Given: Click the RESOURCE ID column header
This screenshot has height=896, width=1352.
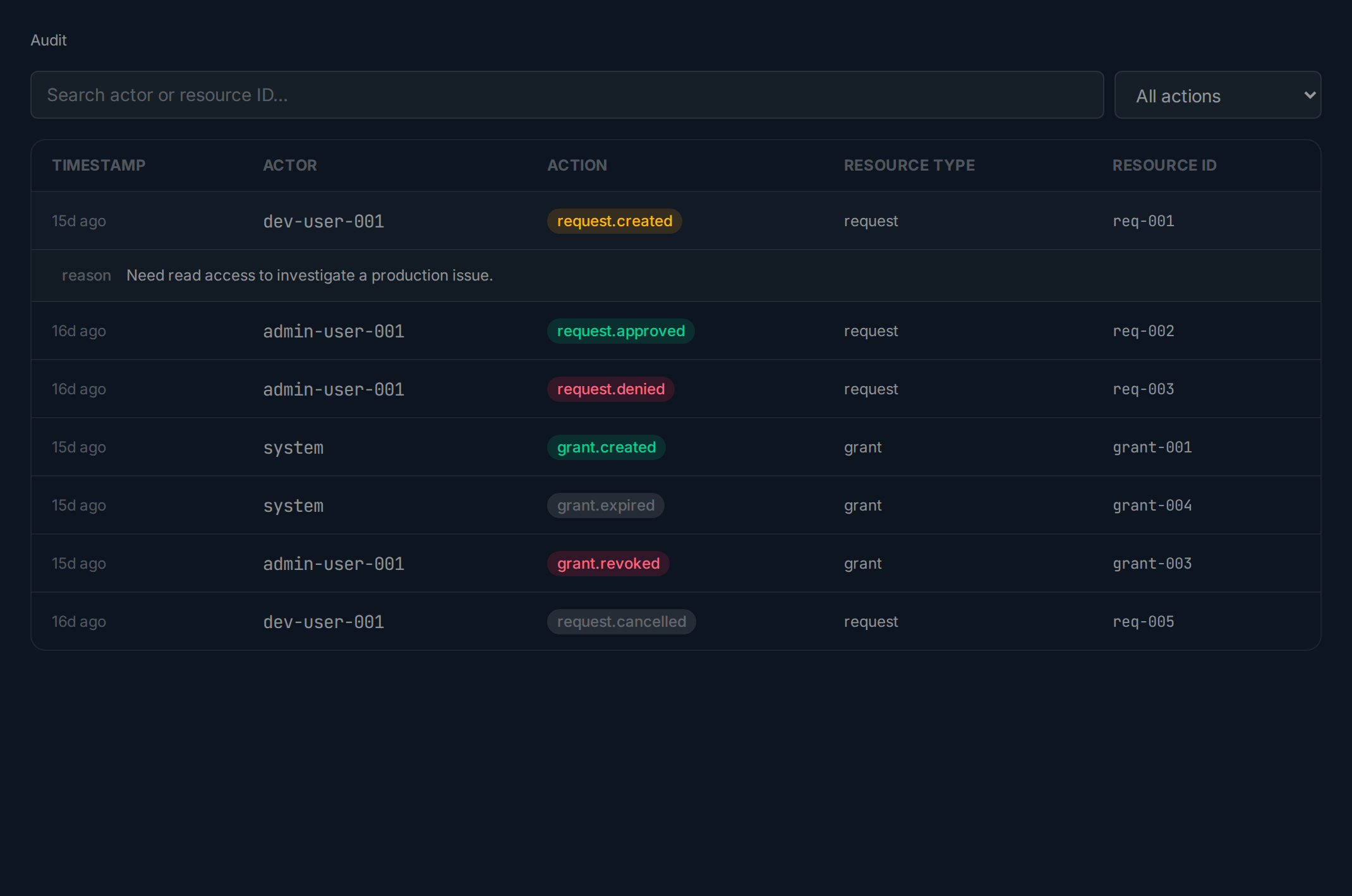Looking at the screenshot, I should (x=1164, y=165).
